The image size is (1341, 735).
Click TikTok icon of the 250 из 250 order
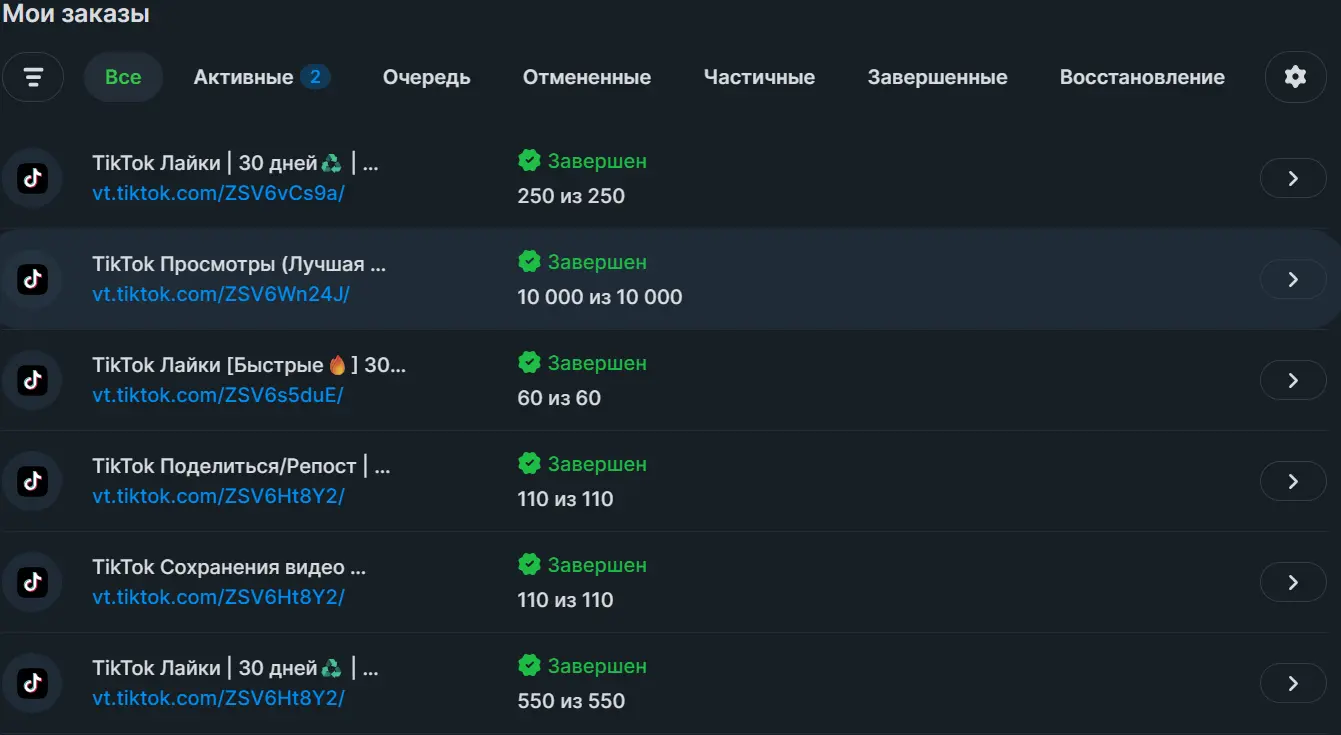33,178
